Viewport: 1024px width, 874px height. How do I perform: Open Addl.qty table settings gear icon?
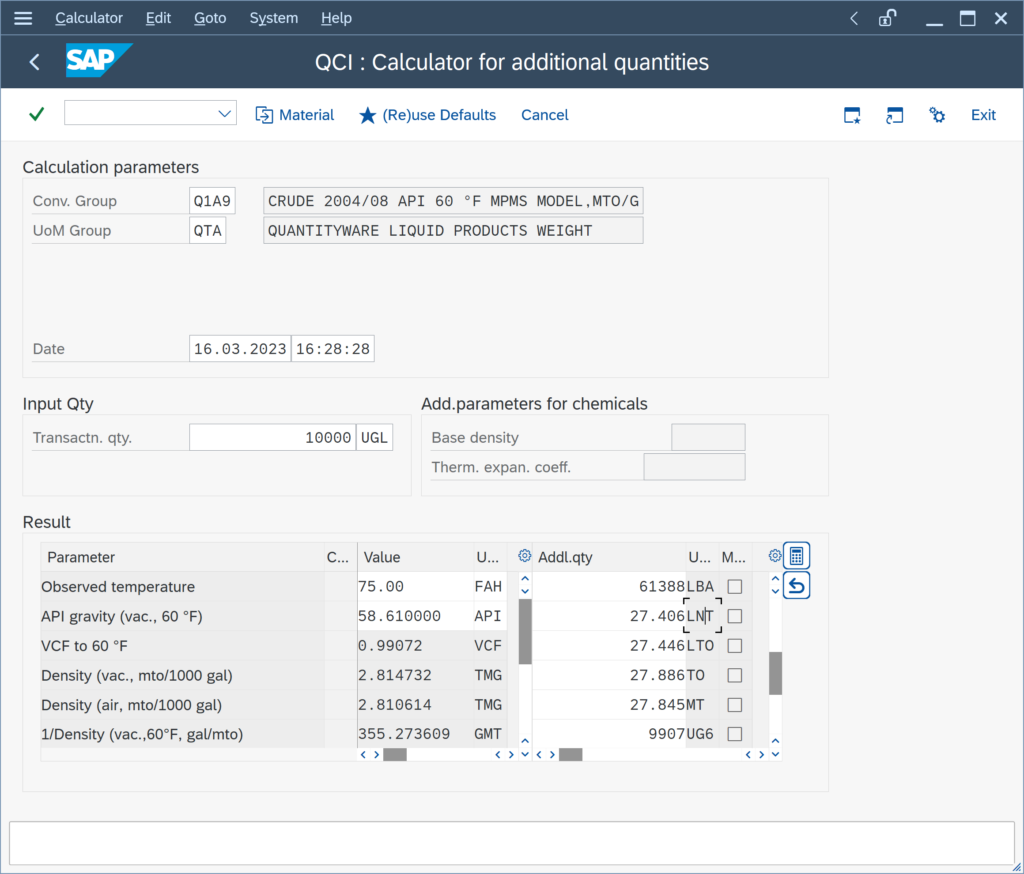775,556
